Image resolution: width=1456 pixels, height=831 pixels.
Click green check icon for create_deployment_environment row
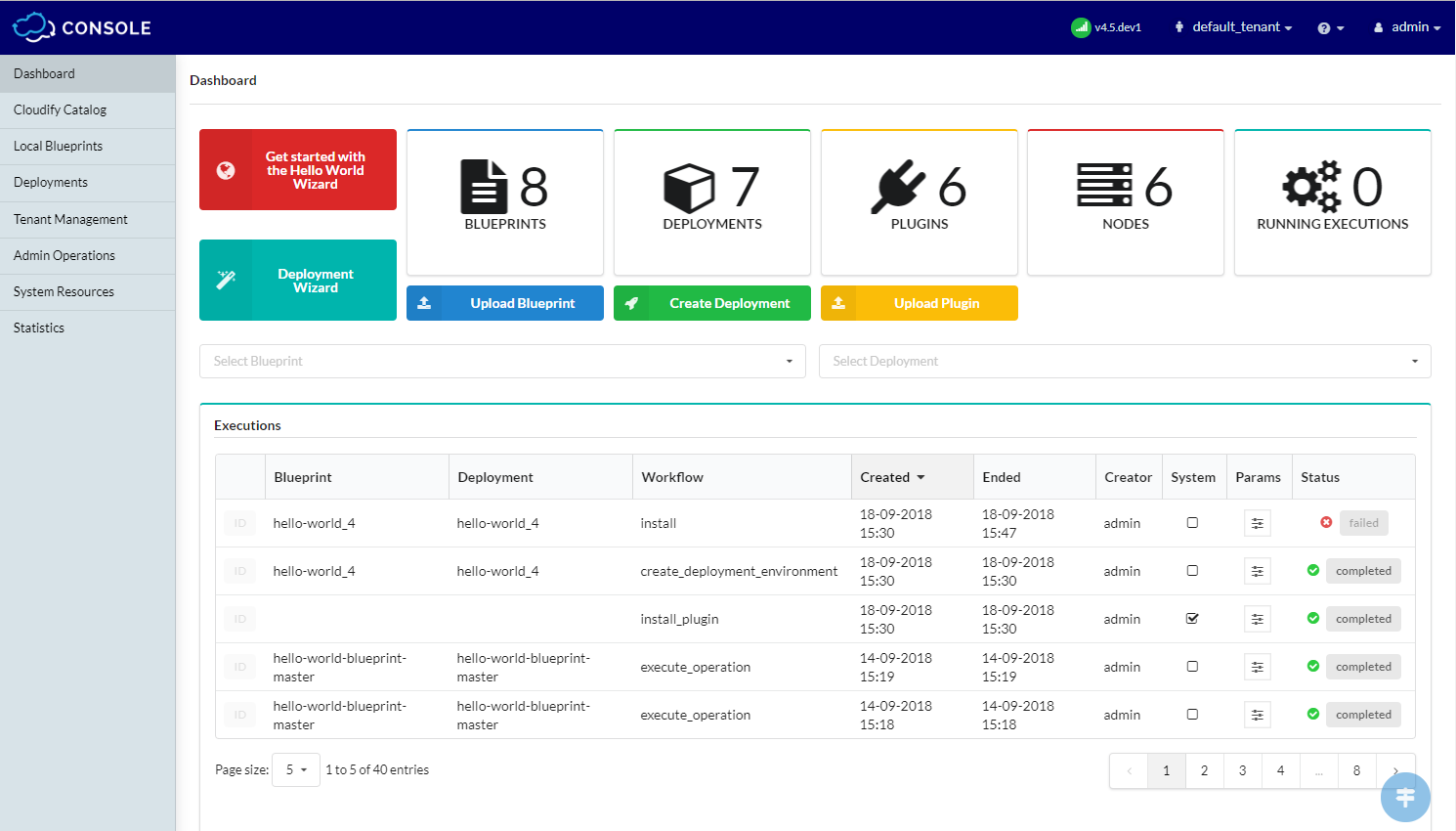(1313, 570)
